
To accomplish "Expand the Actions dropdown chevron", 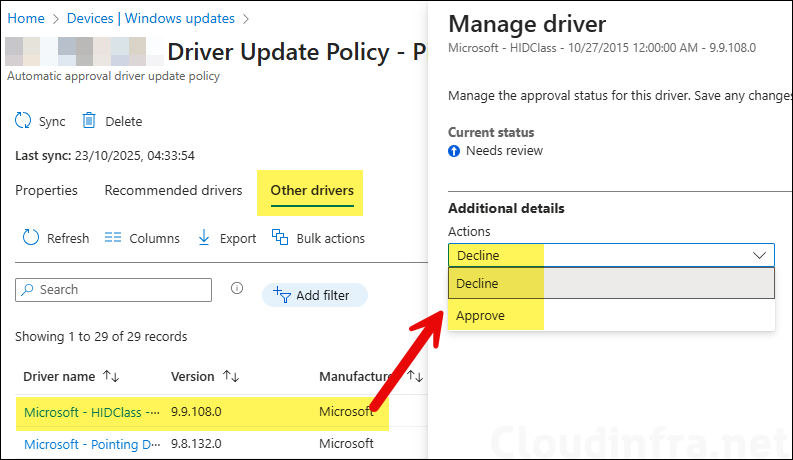I will point(759,255).
